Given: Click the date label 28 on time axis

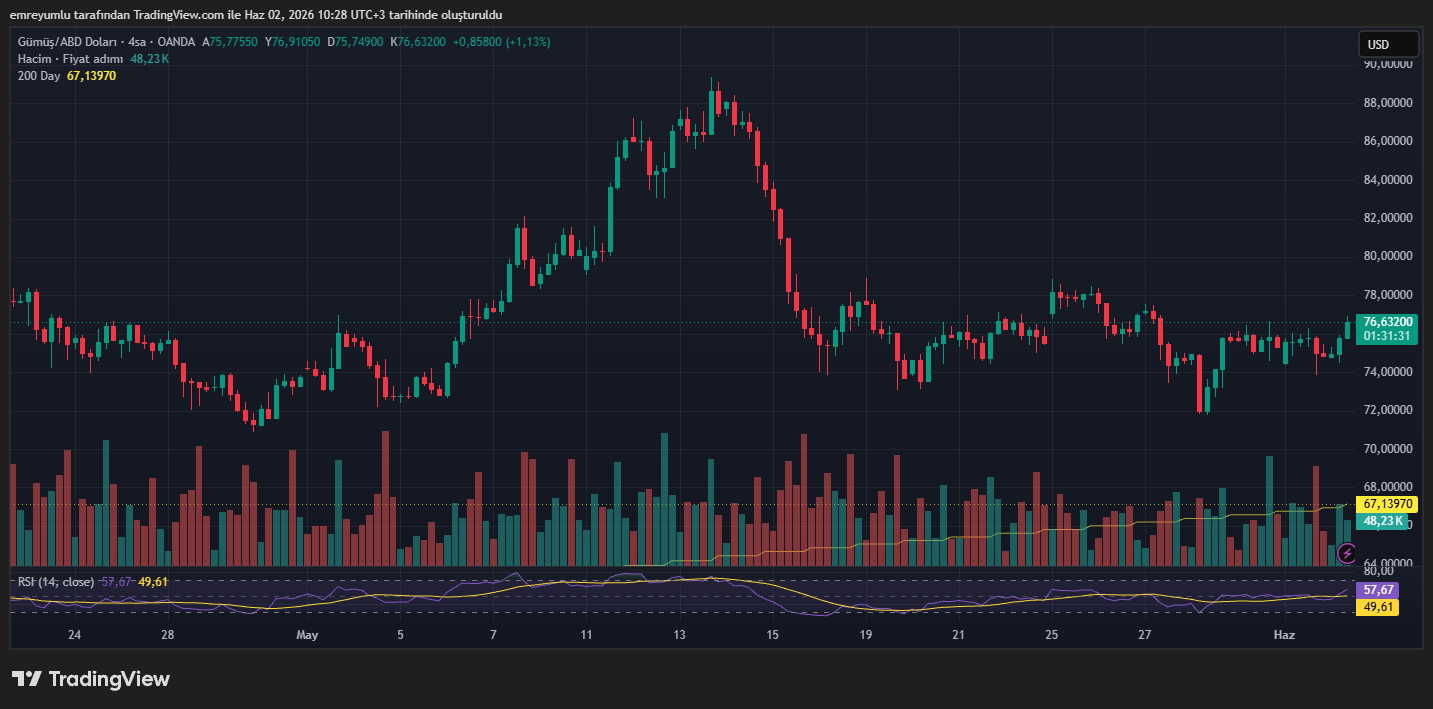Looking at the screenshot, I should click(167, 635).
